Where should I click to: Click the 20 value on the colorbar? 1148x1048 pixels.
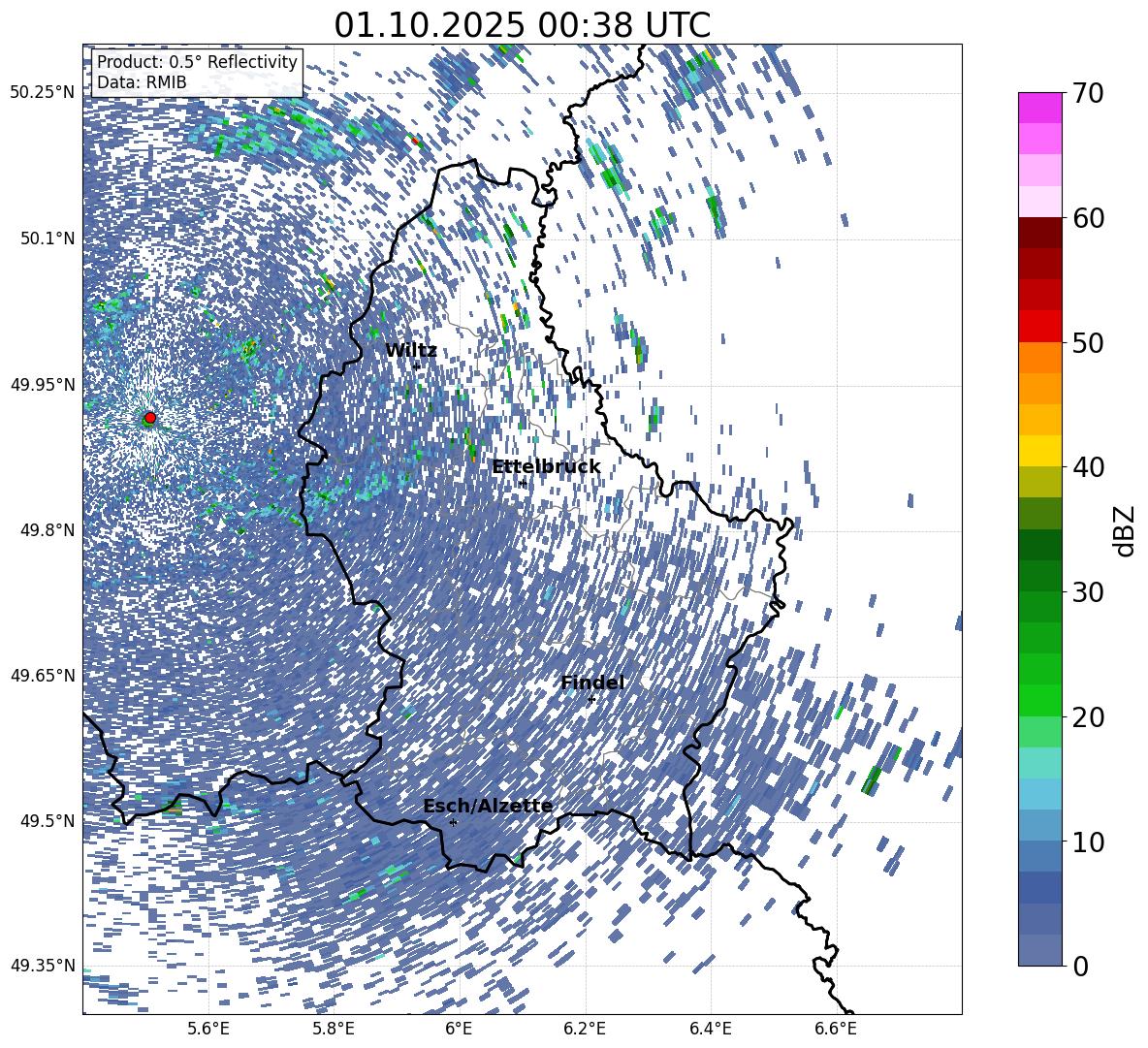tap(1088, 717)
